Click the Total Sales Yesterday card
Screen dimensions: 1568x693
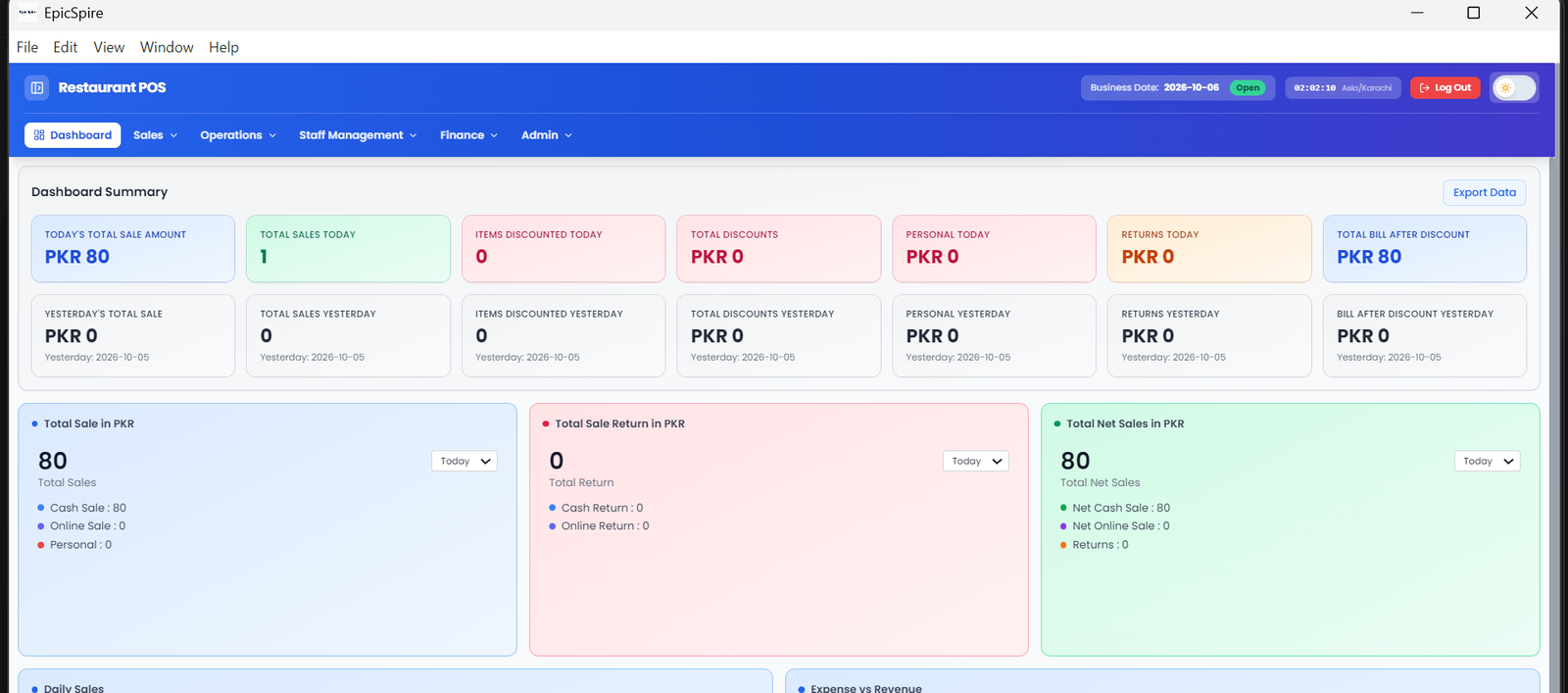[348, 335]
